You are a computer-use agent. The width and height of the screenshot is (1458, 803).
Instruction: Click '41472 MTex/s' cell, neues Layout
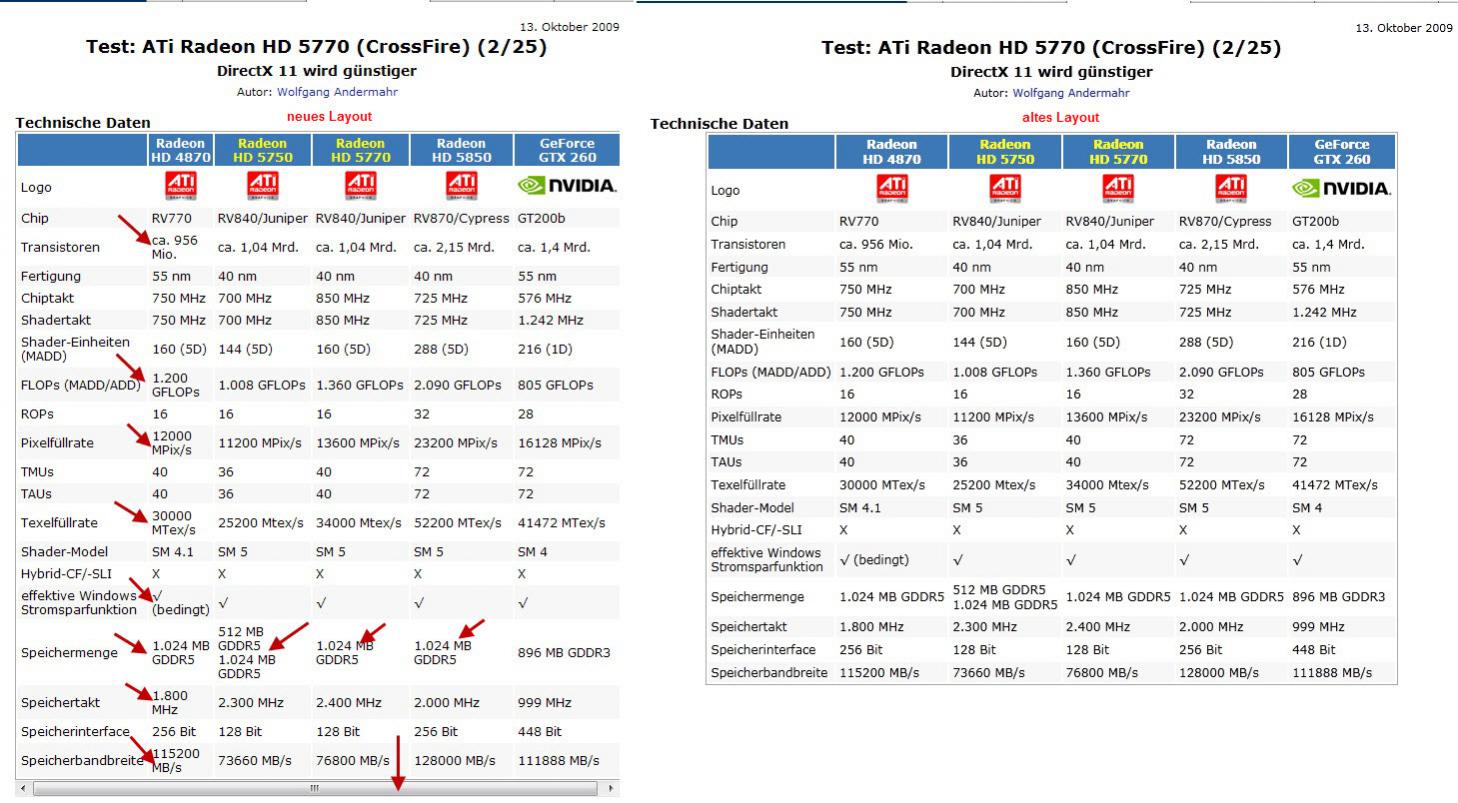pyautogui.click(x=561, y=523)
